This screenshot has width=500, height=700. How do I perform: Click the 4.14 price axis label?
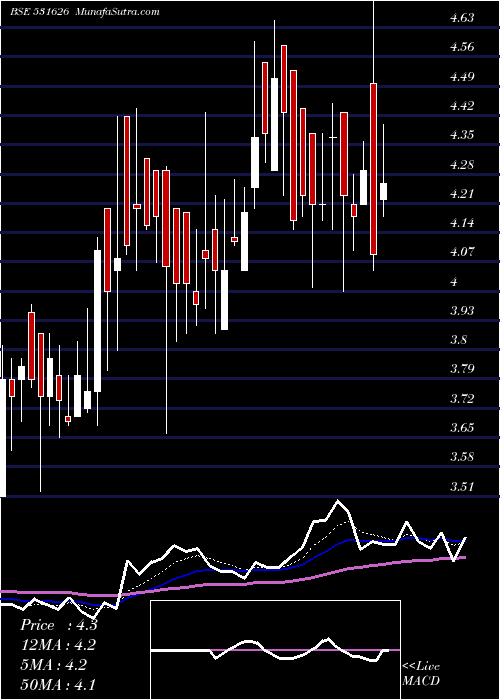[462, 223]
